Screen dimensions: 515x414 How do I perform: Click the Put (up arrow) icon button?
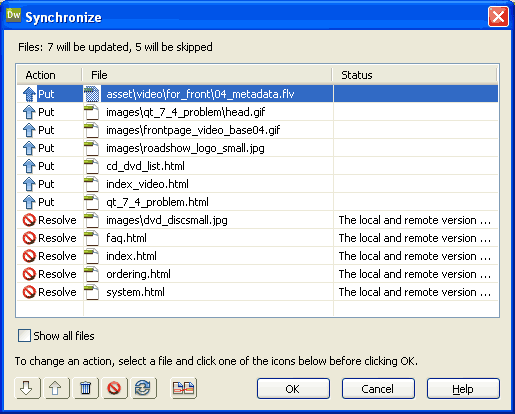point(56,388)
